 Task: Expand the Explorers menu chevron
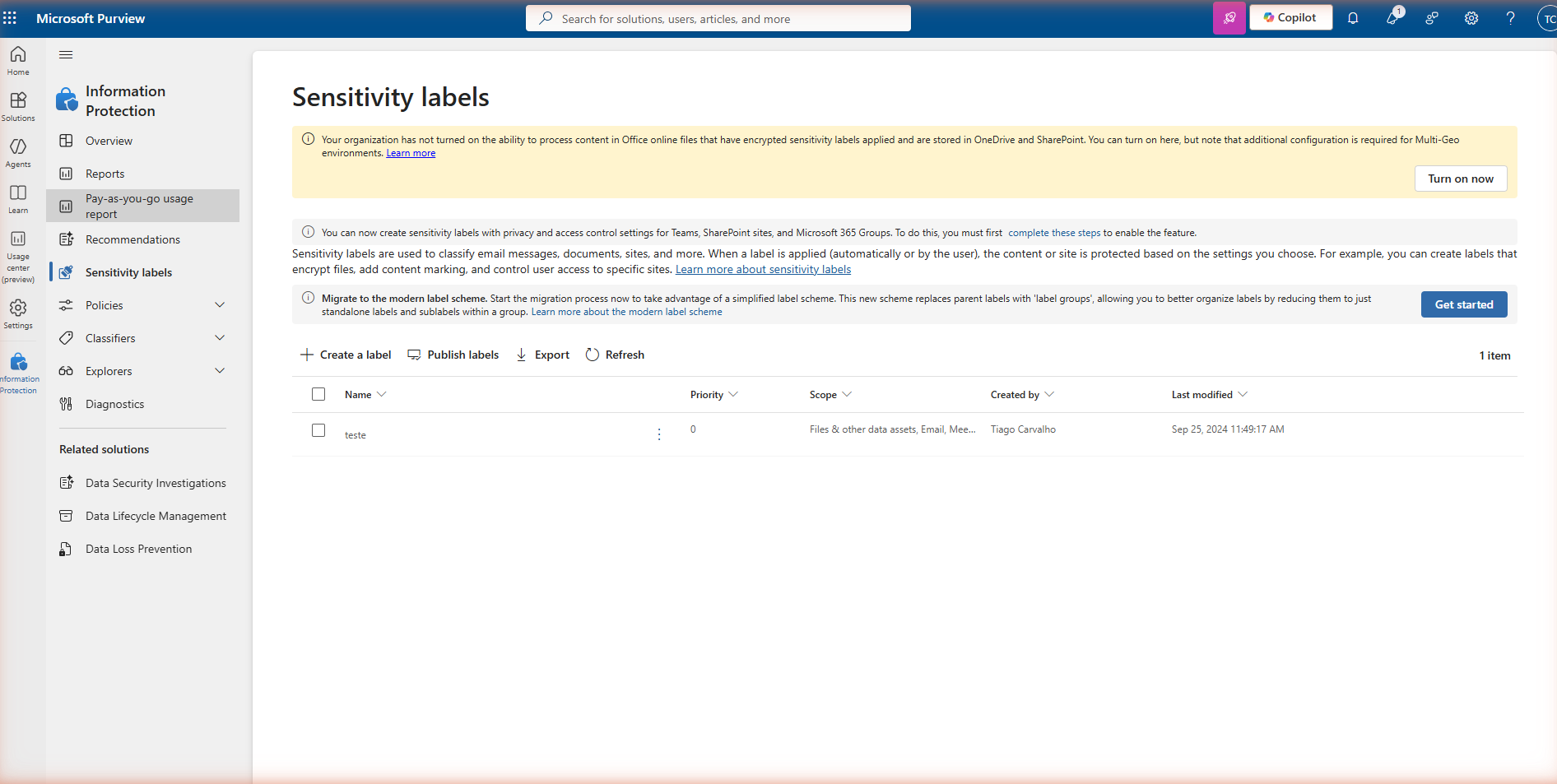pos(220,371)
